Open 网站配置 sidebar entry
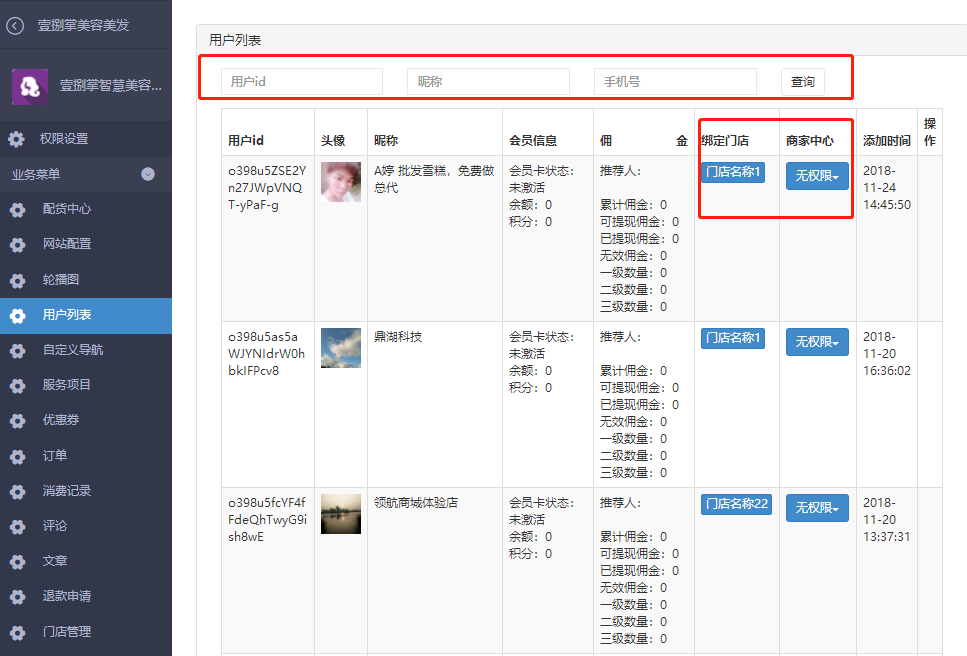The image size is (967, 656). (86, 244)
